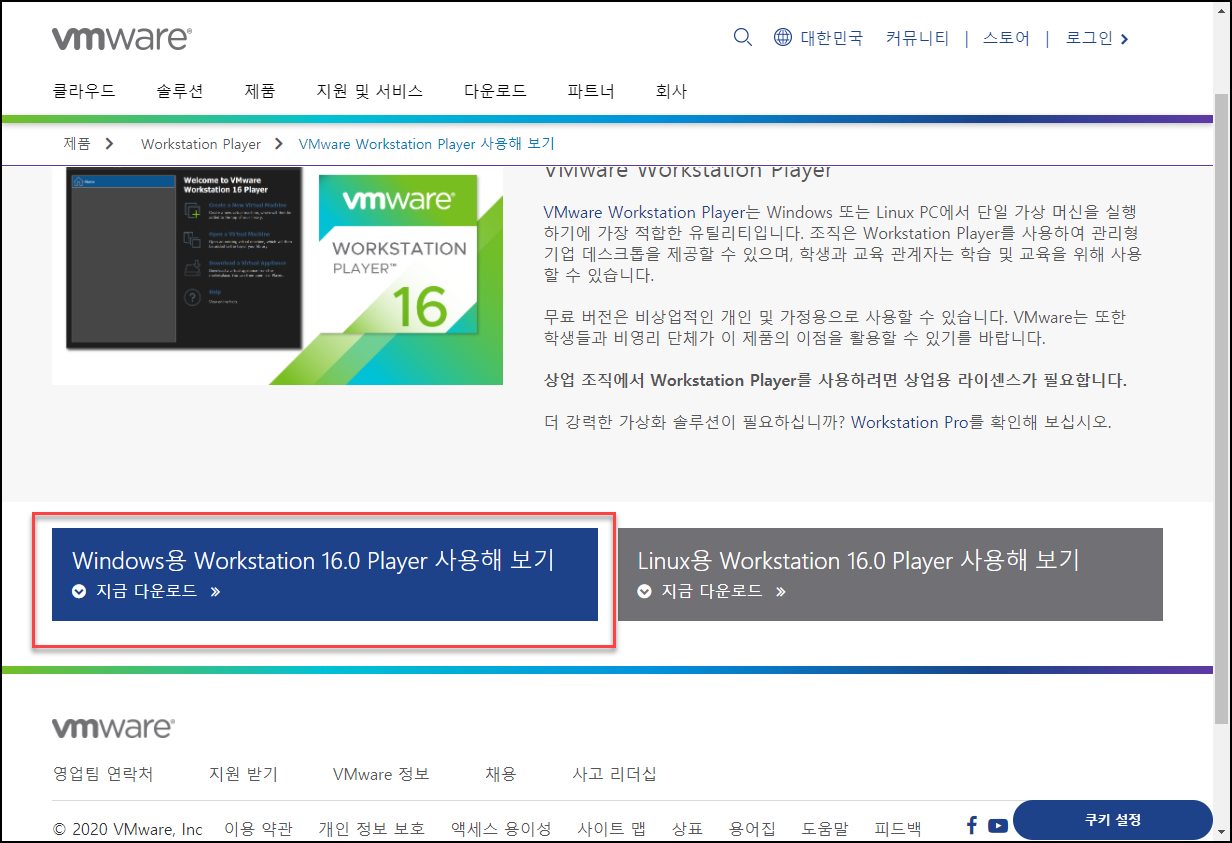Image resolution: width=1232 pixels, height=843 pixels.
Task: Open the VMware 정보 footer link
Action: coord(381,774)
